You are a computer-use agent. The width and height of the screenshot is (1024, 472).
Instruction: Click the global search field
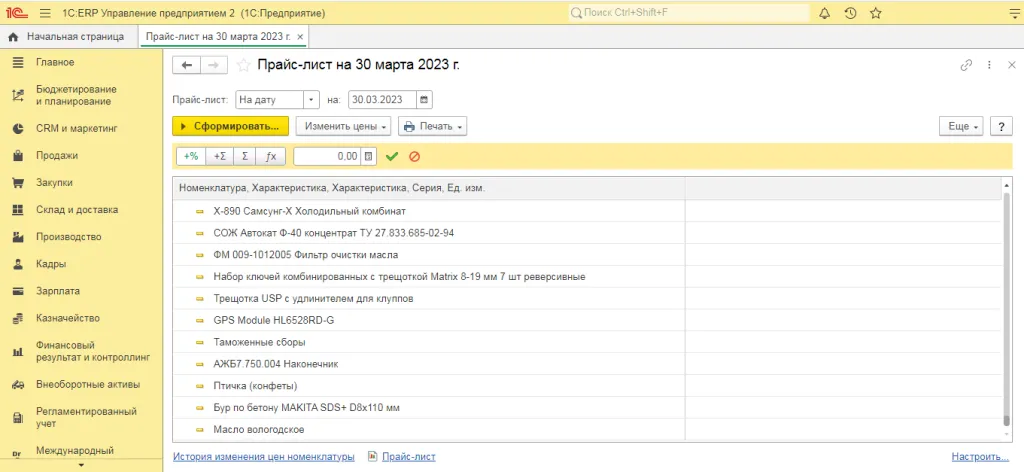pos(690,14)
